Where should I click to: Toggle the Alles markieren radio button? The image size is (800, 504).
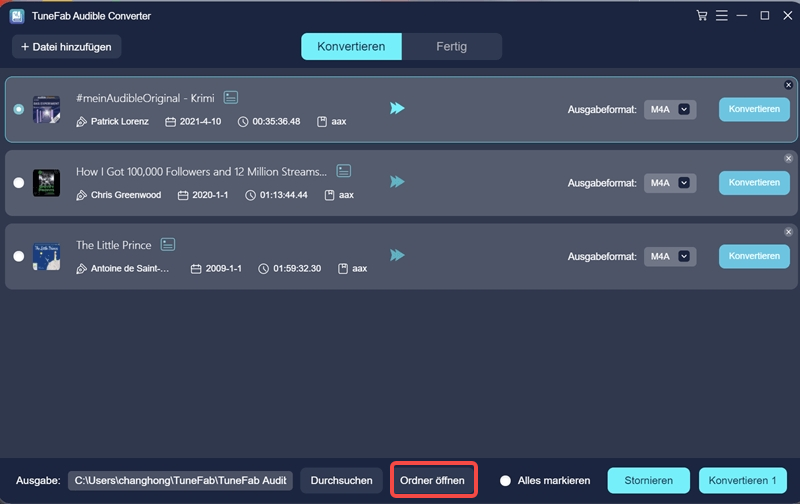point(505,481)
